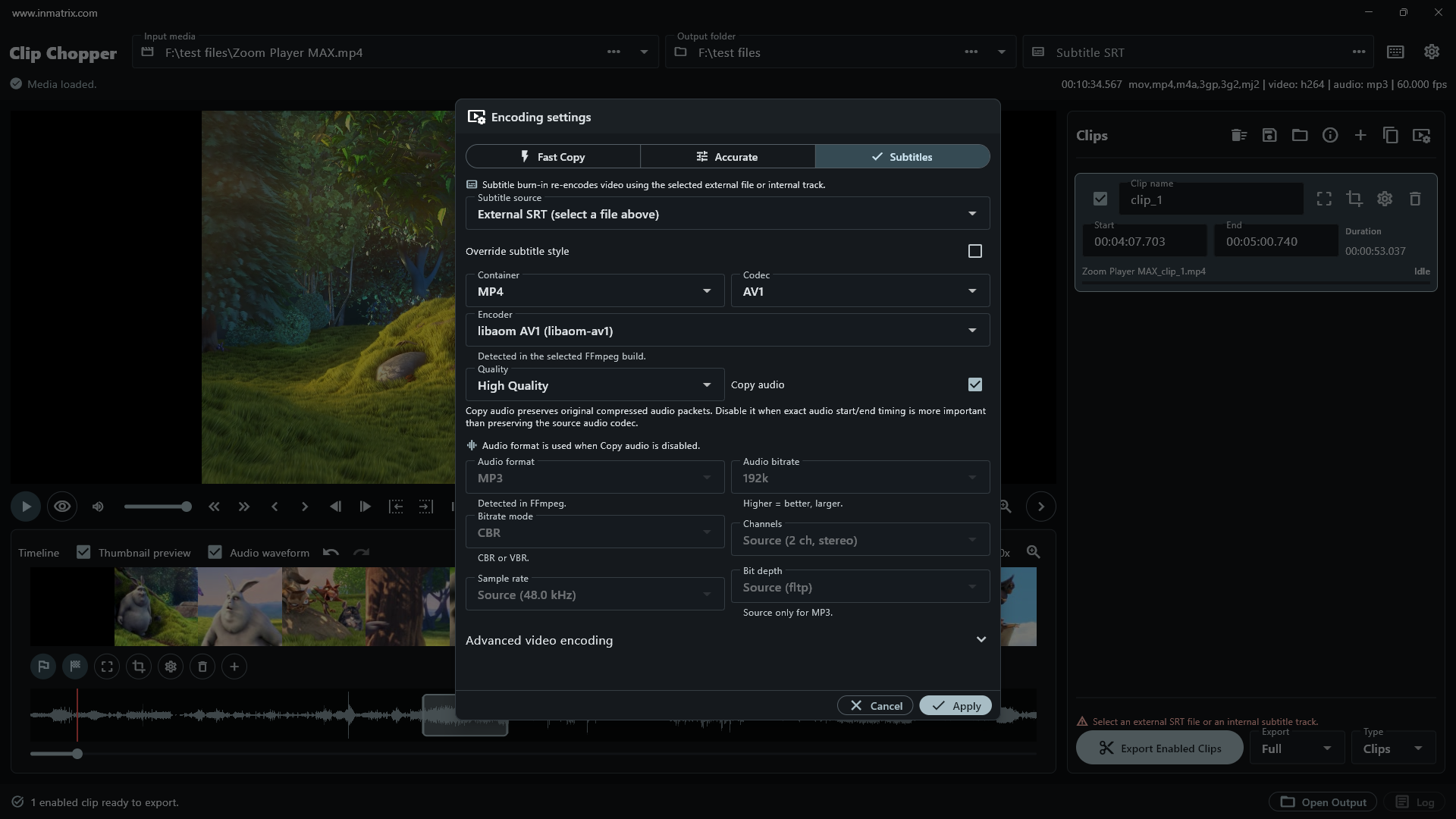Screen dimensions: 1456x819
Task: Click the Export Enabled Clips button
Action: point(1159,748)
